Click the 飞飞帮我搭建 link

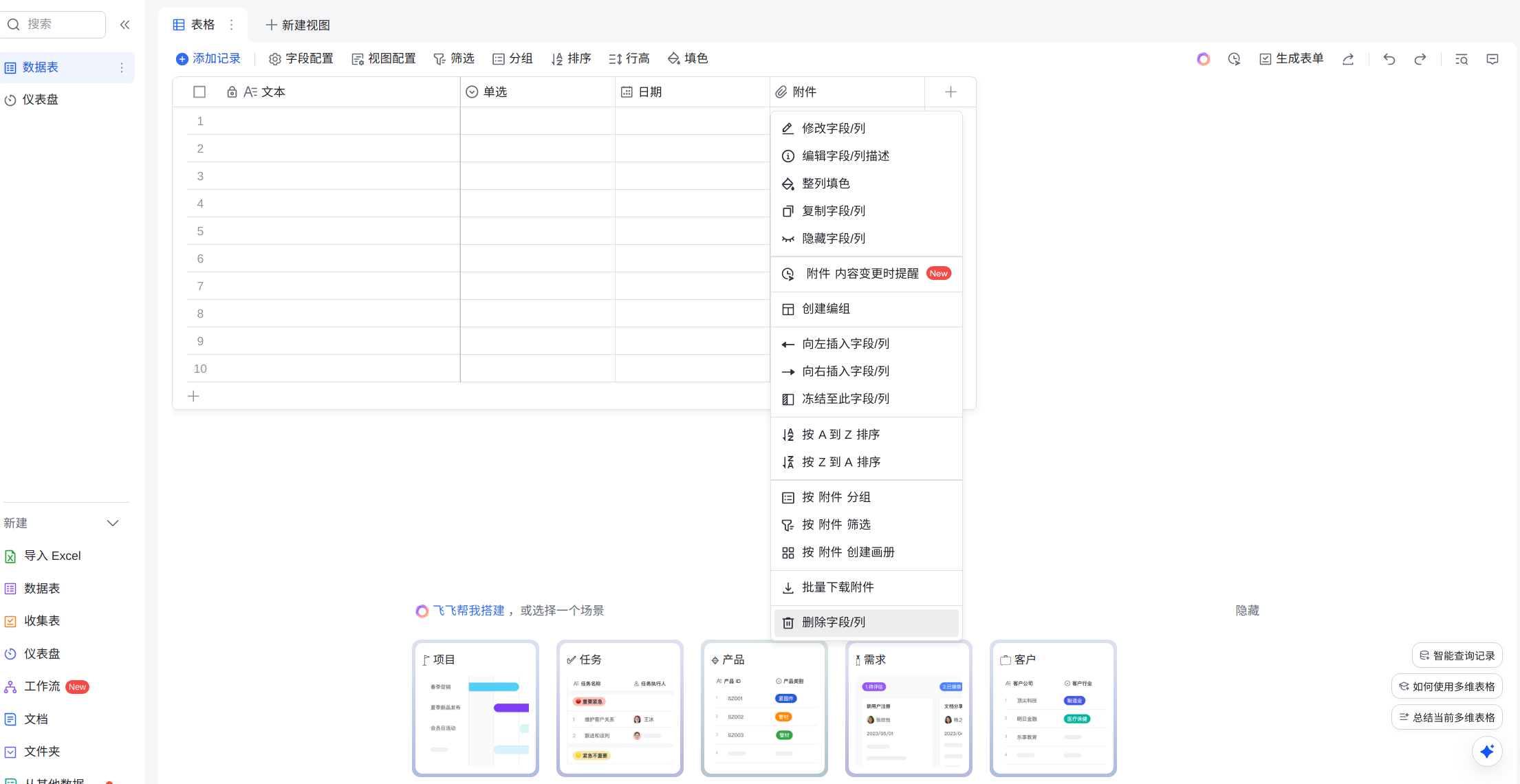pyautogui.click(x=468, y=611)
